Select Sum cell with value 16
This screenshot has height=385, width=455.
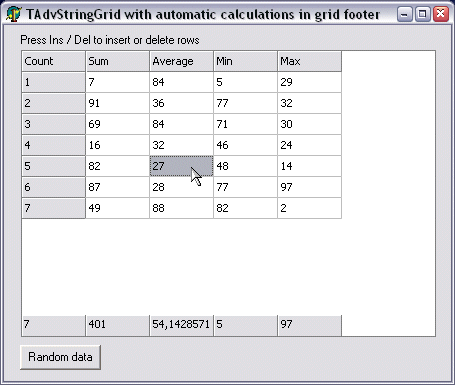(x=117, y=145)
